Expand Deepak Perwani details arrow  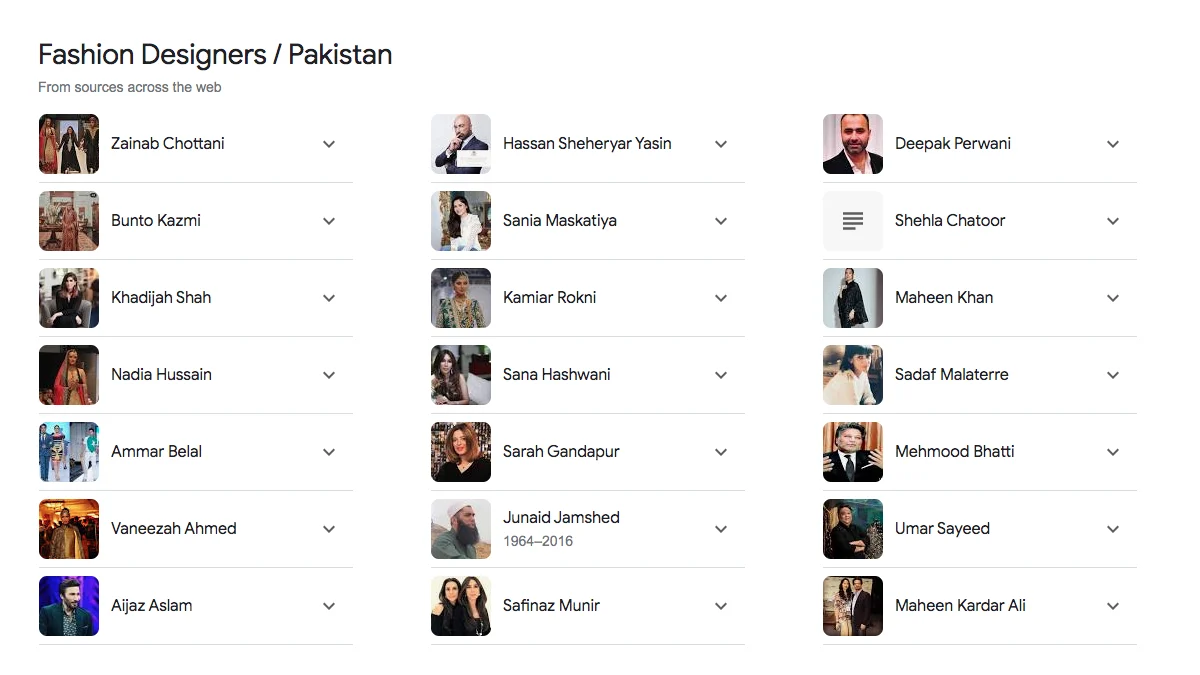click(1113, 144)
